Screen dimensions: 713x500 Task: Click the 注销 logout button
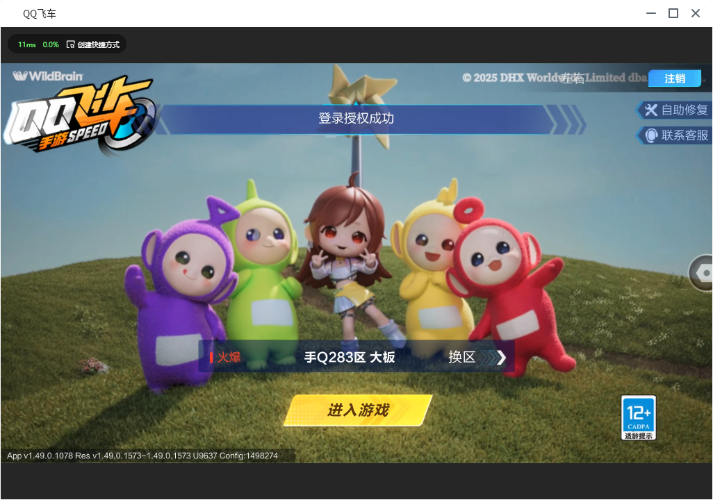674,79
